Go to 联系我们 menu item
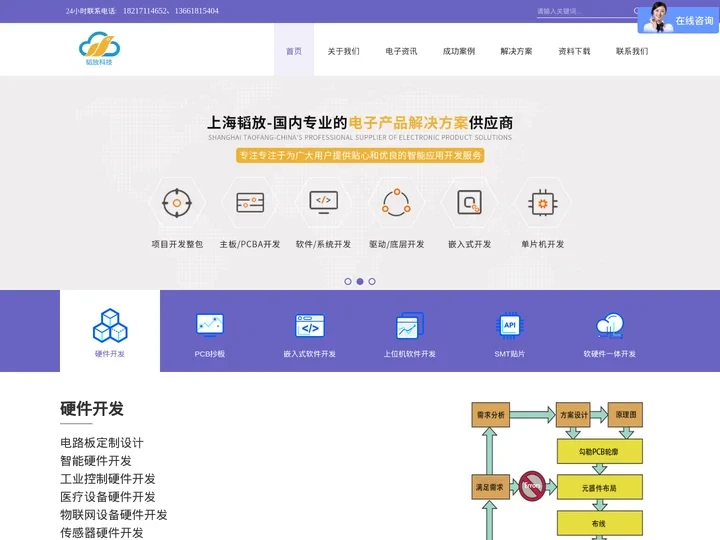Image resolution: width=720 pixels, height=540 pixels. click(632, 51)
